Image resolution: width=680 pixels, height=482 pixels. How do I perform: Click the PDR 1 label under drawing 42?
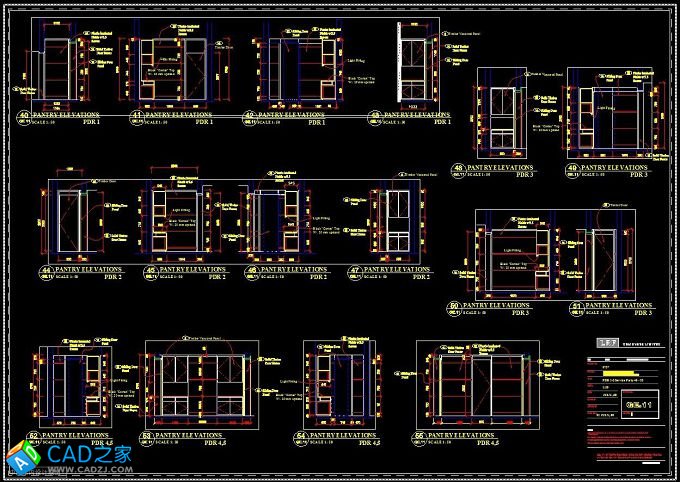[x=317, y=123]
